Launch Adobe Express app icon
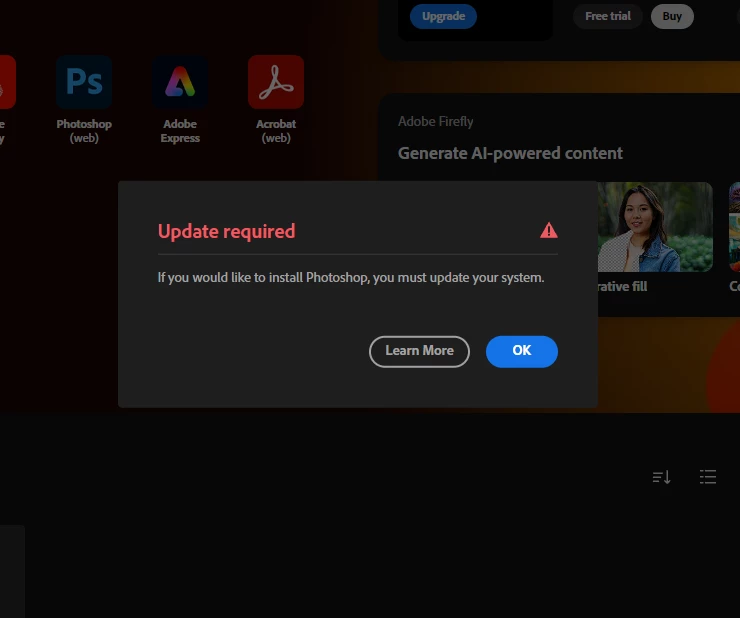 pos(180,82)
